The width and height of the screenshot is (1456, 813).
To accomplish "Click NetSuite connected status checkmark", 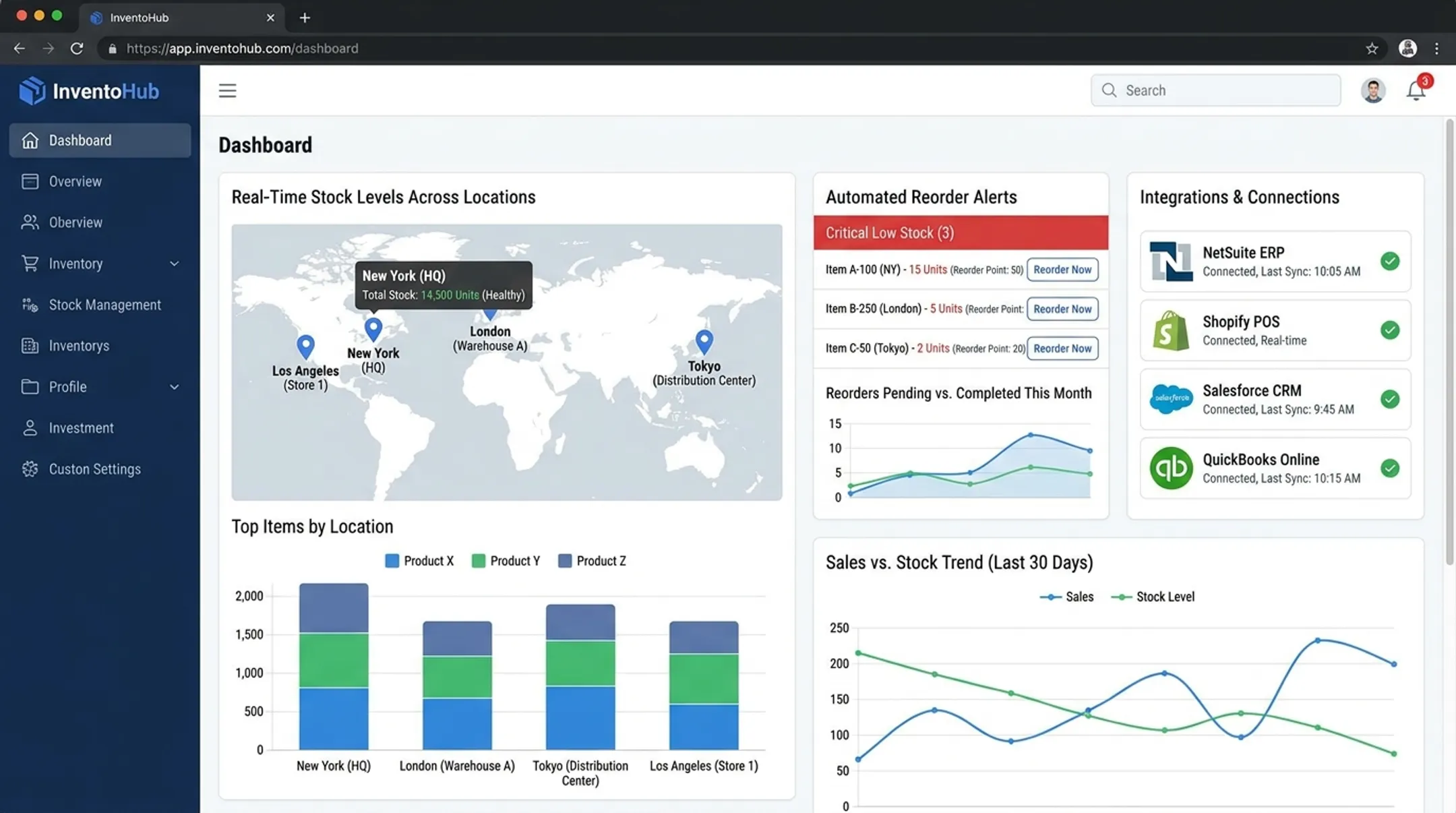I will (1389, 261).
